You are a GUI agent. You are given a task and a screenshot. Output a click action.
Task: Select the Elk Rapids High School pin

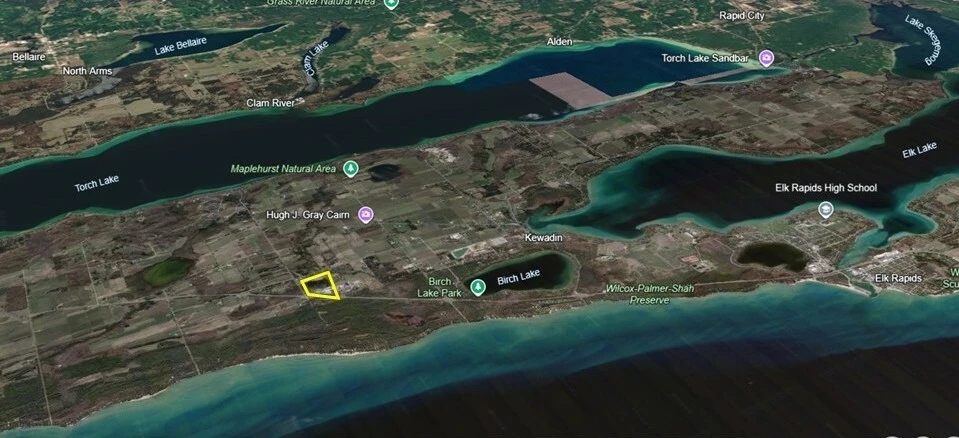(826, 210)
